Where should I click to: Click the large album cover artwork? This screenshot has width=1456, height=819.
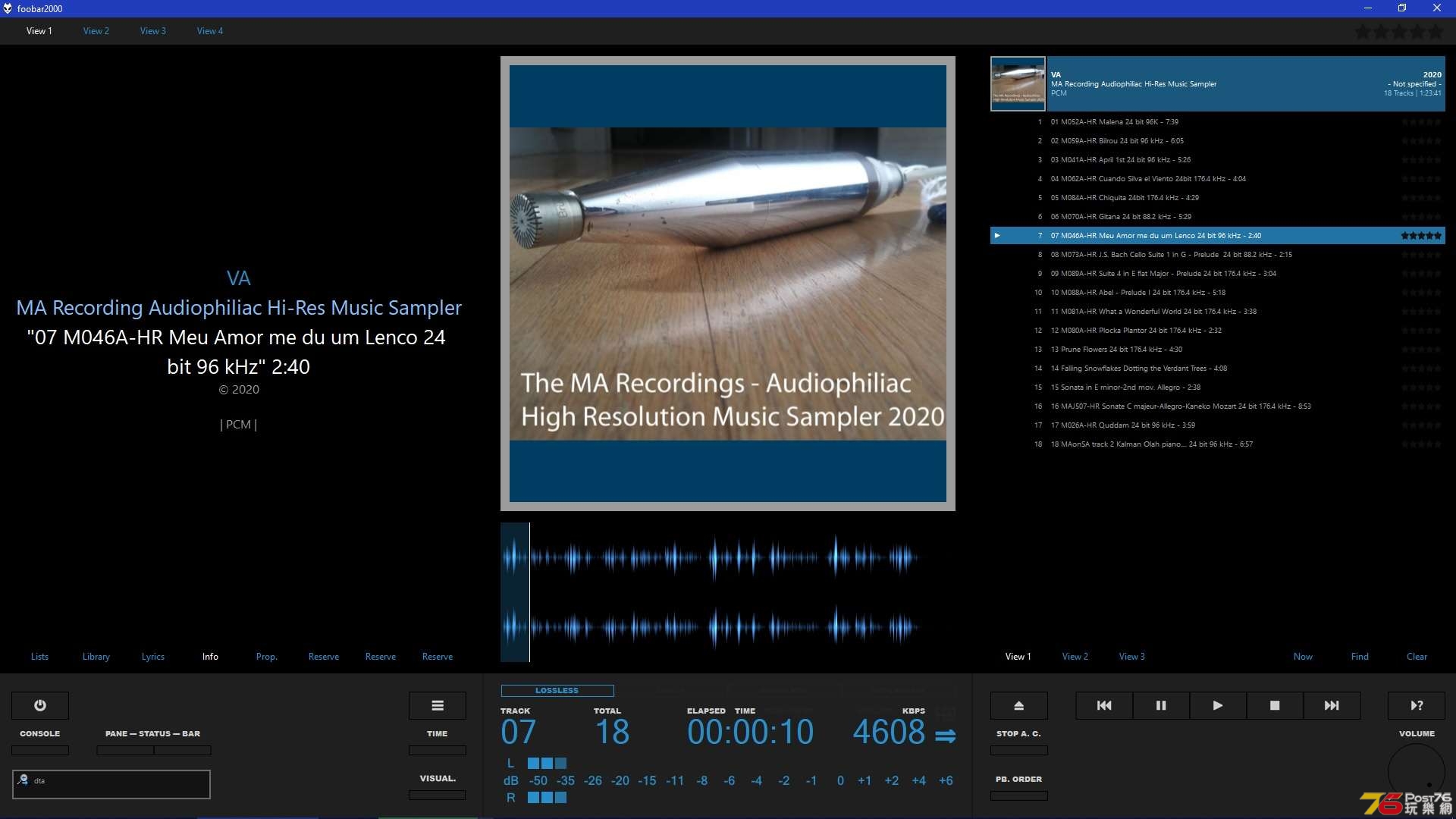tap(728, 284)
